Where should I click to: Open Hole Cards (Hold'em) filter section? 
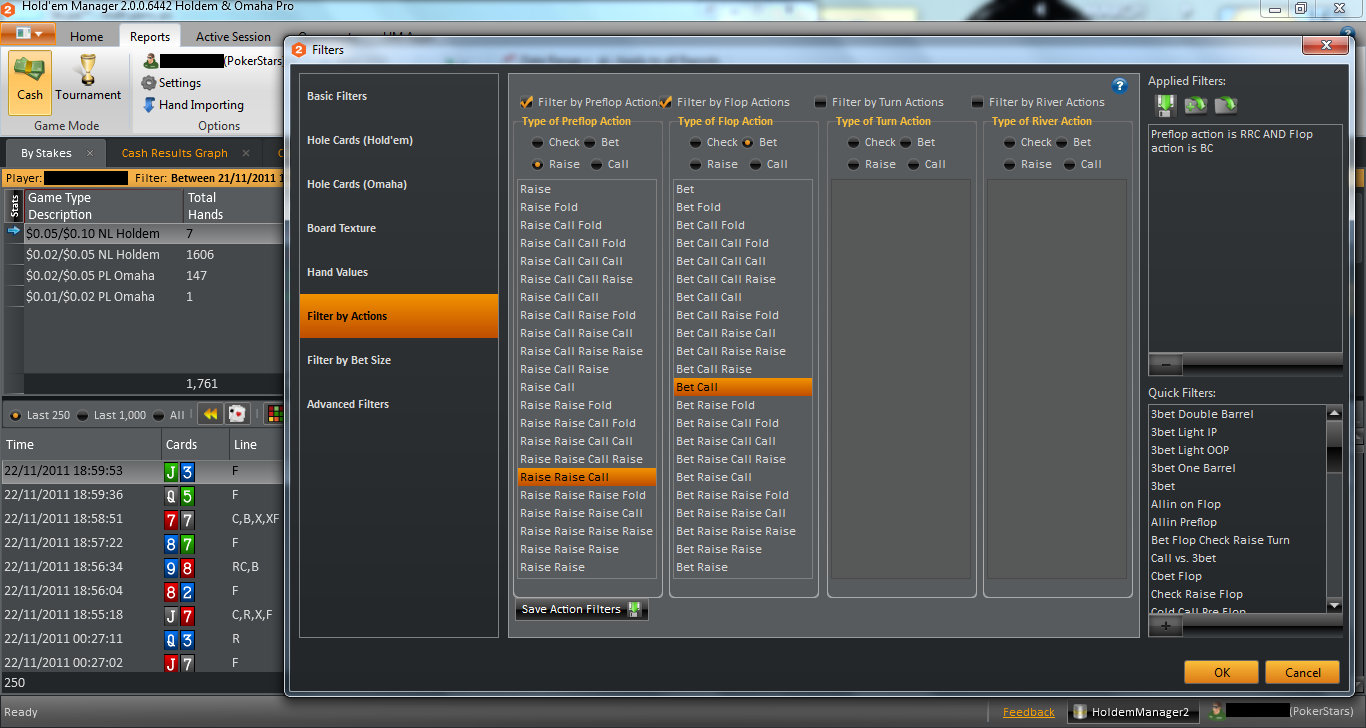click(x=398, y=140)
